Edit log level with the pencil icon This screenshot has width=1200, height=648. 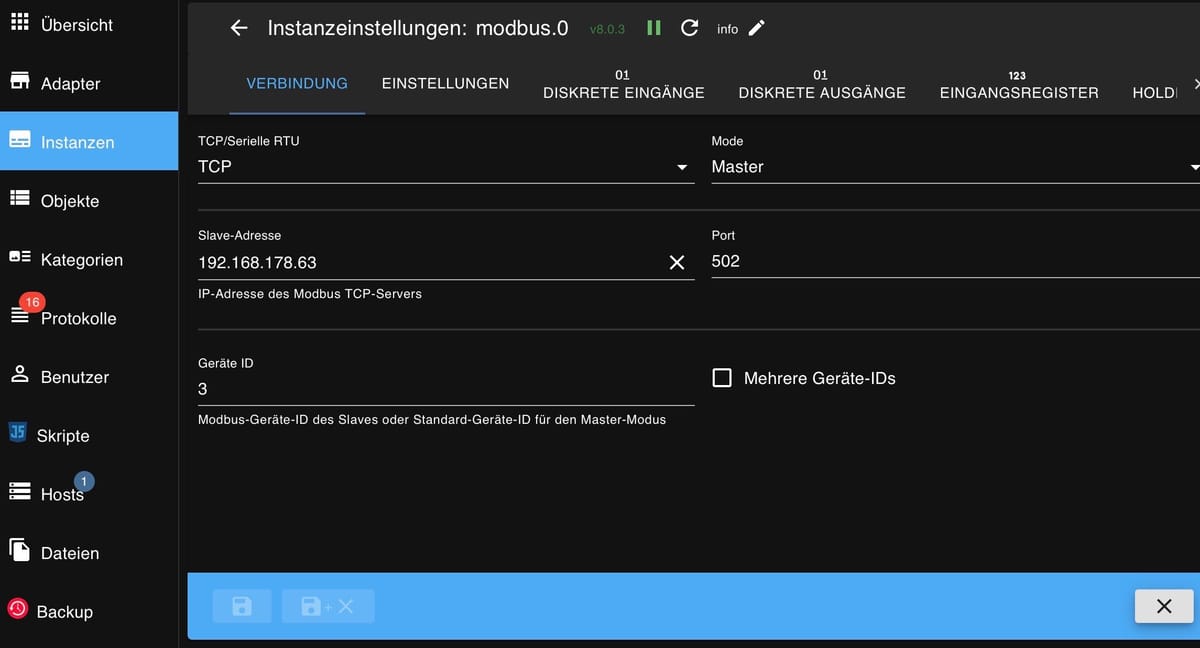757,28
